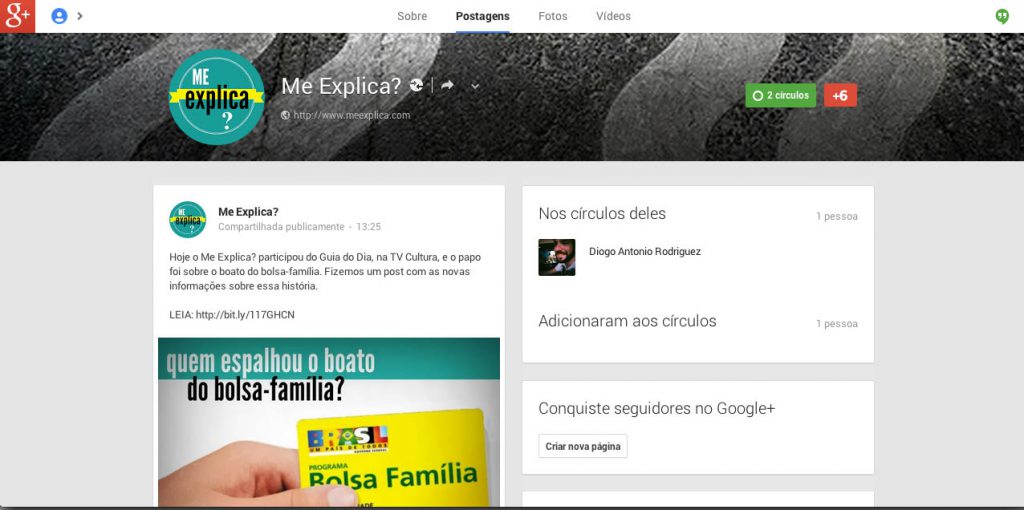Click the large Me Explica profile logo
1024x510 pixels.
coord(216,97)
